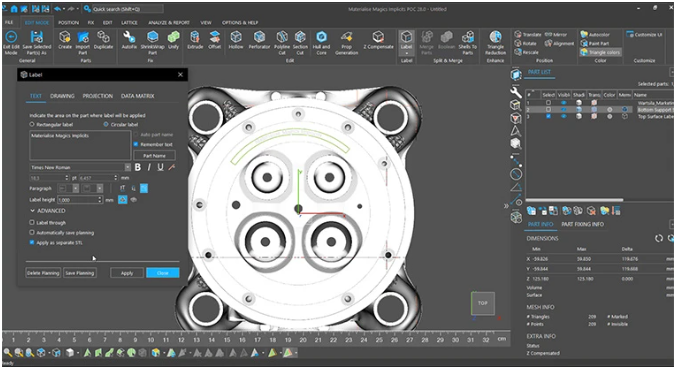
Task: Switch to the DATA MATRIX tab
Action: (x=138, y=96)
